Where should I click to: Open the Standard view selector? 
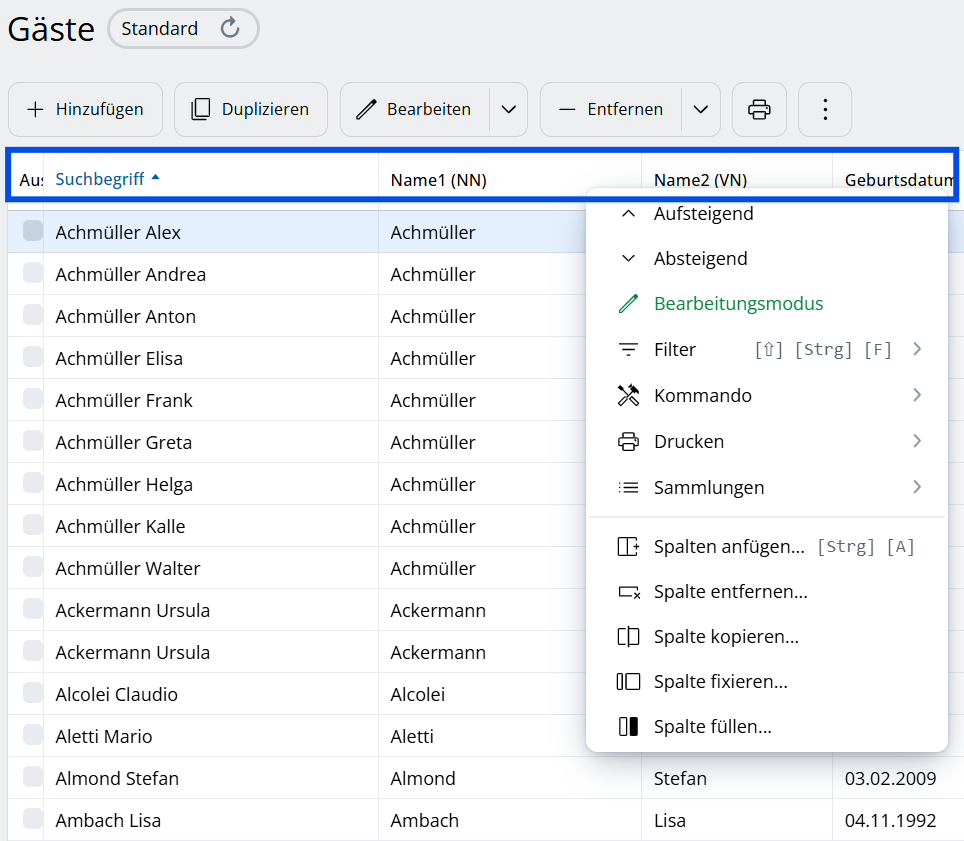(183, 28)
